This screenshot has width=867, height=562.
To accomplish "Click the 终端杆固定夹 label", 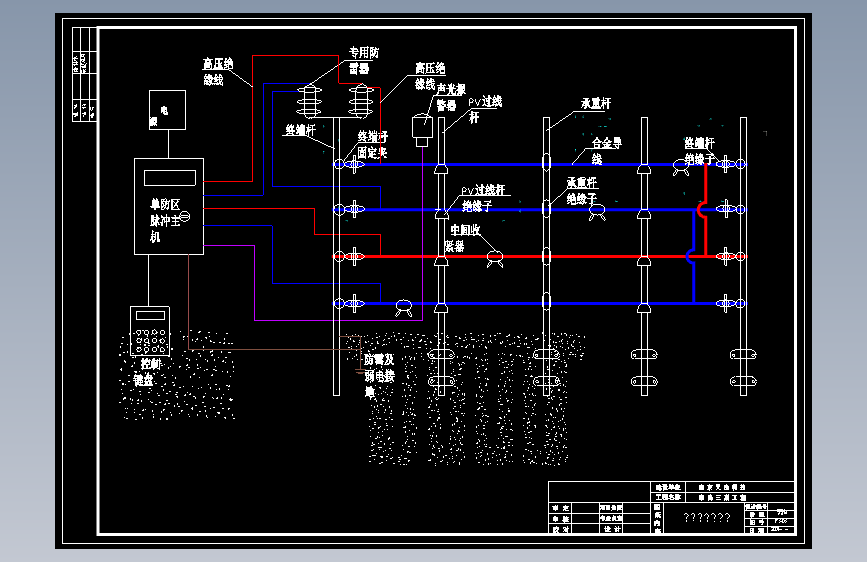I will tap(372, 144).
